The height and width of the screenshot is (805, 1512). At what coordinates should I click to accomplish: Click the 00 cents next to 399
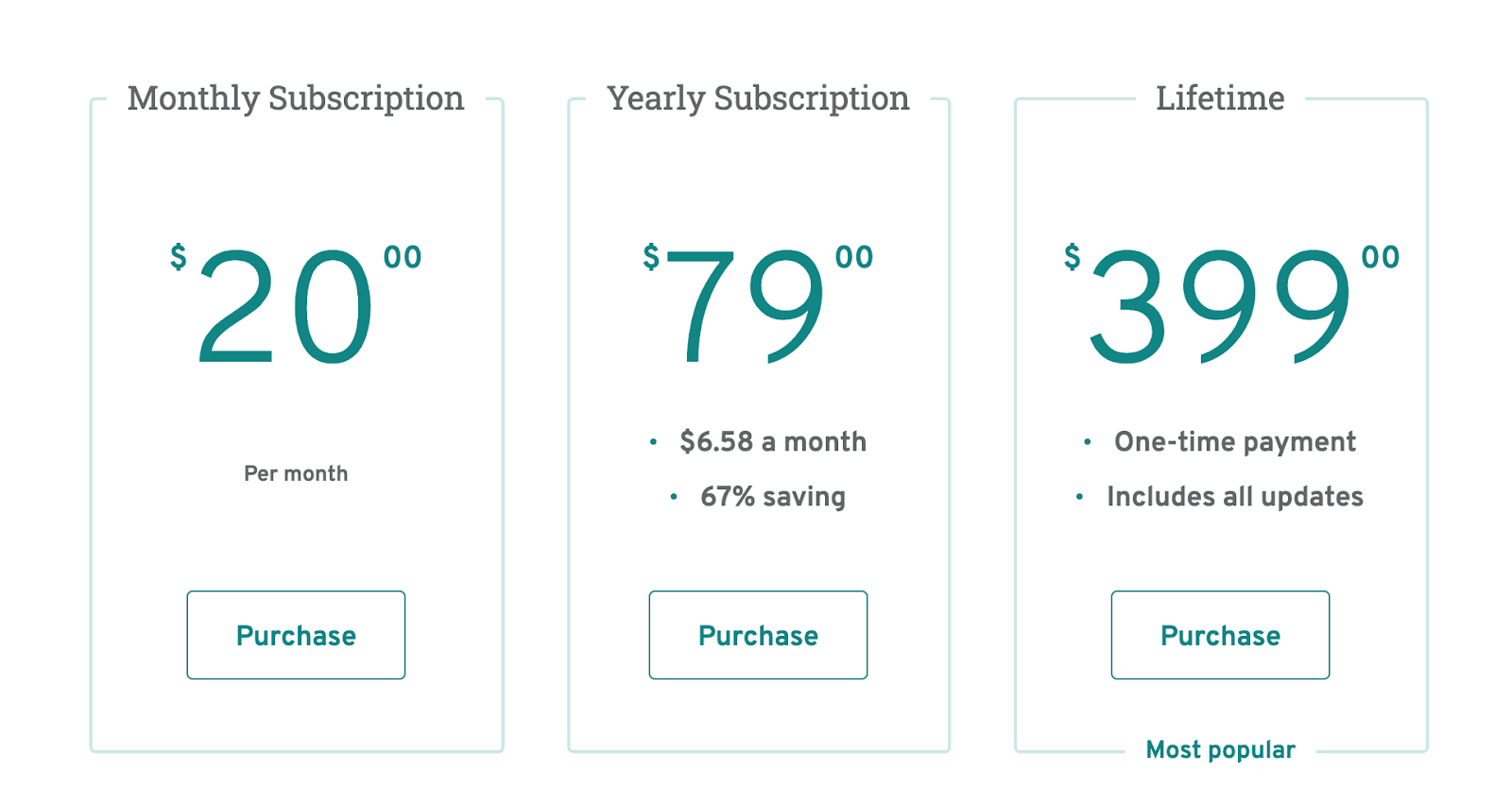(1380, 257)
